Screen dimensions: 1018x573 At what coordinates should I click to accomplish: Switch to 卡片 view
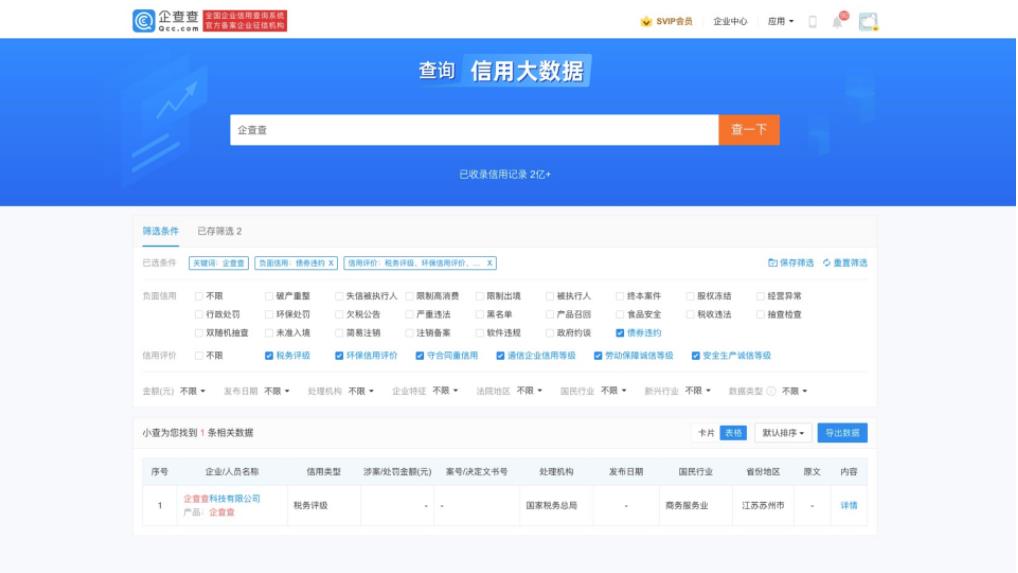(x=706, y=433)
